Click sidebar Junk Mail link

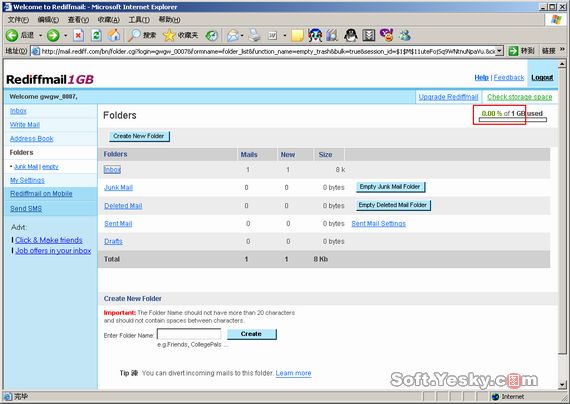26,167
